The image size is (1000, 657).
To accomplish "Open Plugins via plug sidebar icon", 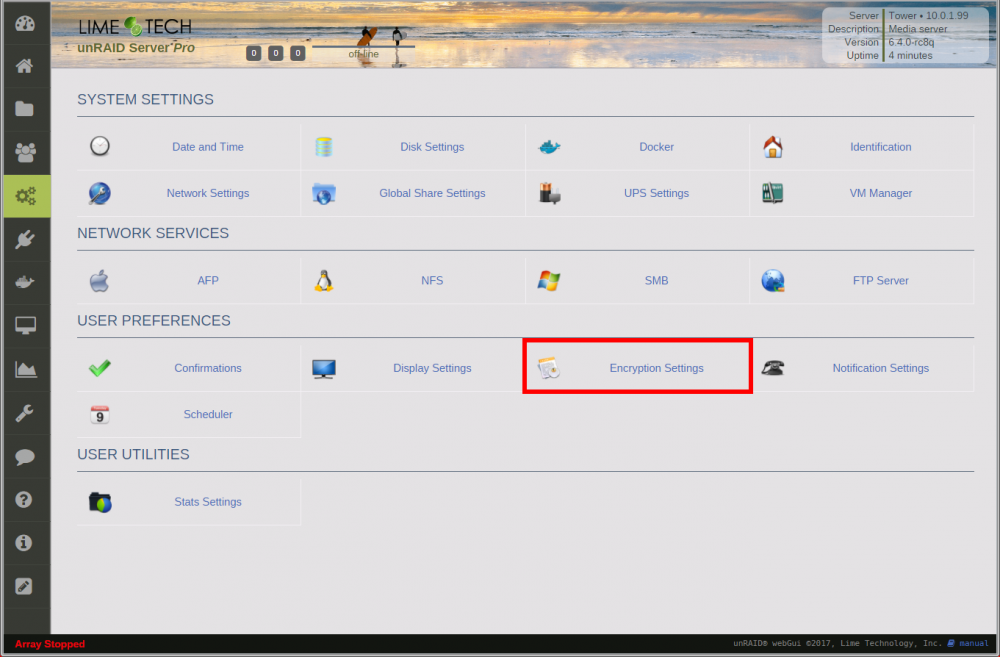I will coord(25,239).
